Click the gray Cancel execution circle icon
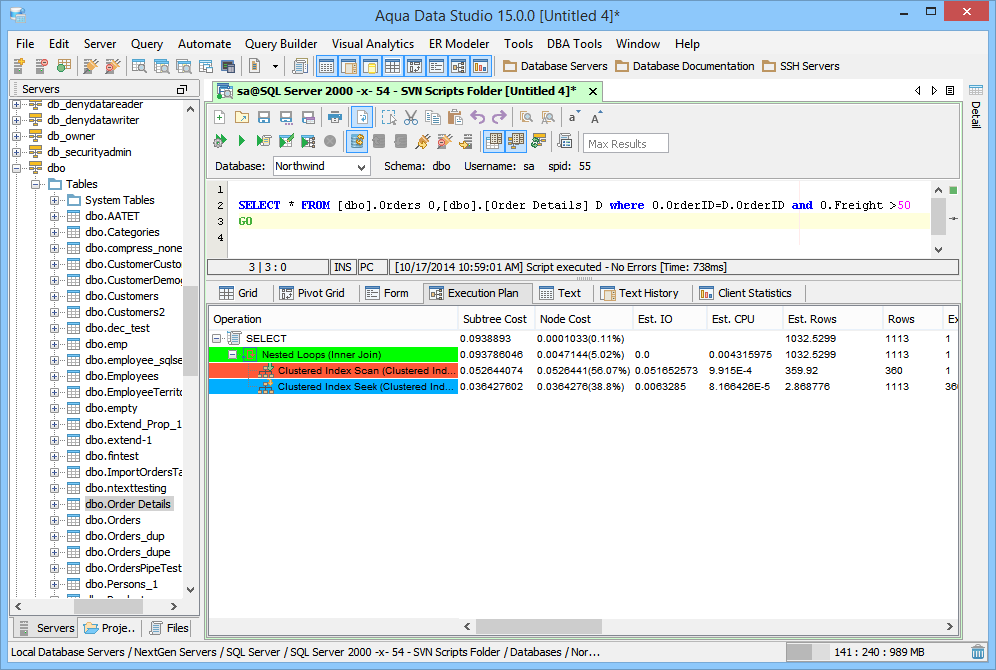 tap(330, 141)
